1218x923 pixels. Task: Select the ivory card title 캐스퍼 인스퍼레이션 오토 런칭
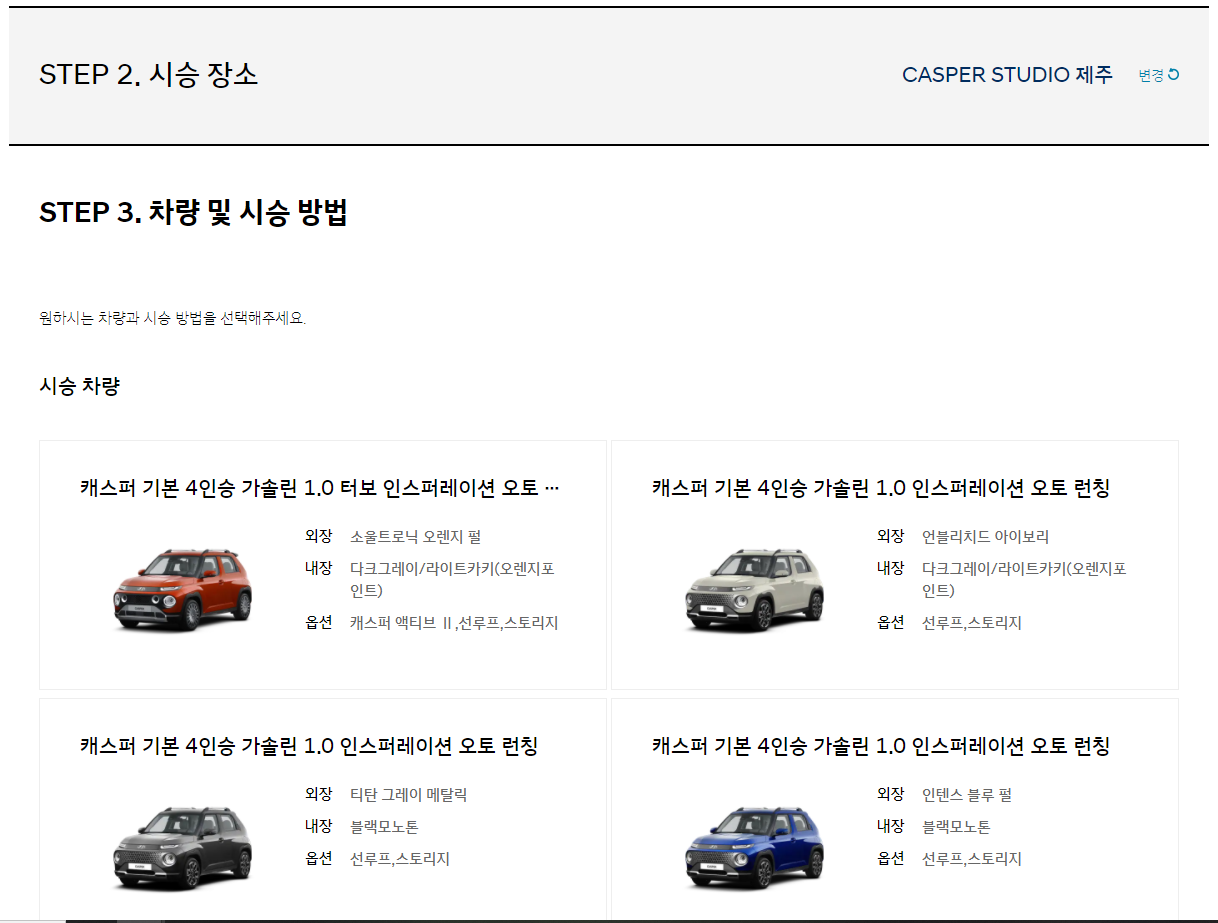[x=881, y=488]
